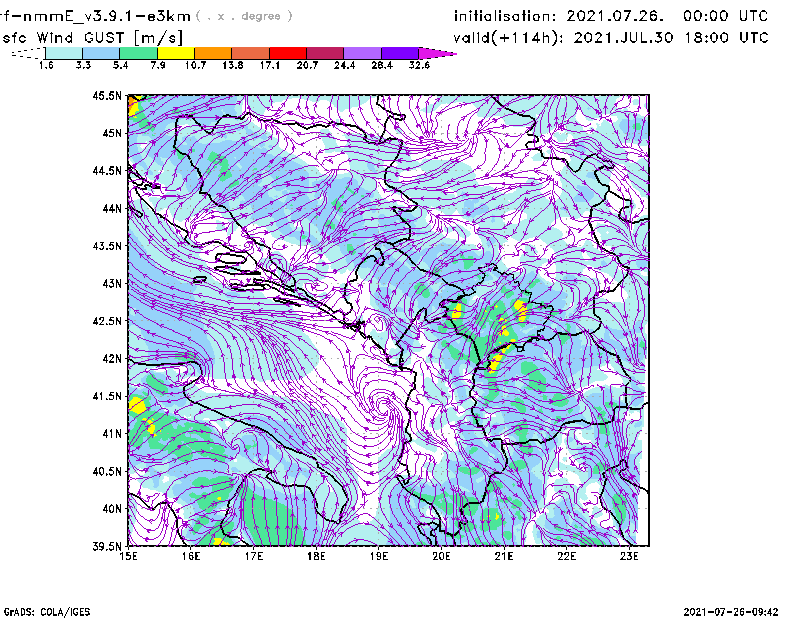Click the 45N latitude label
The image size is (800, 618).
(112, 133)
